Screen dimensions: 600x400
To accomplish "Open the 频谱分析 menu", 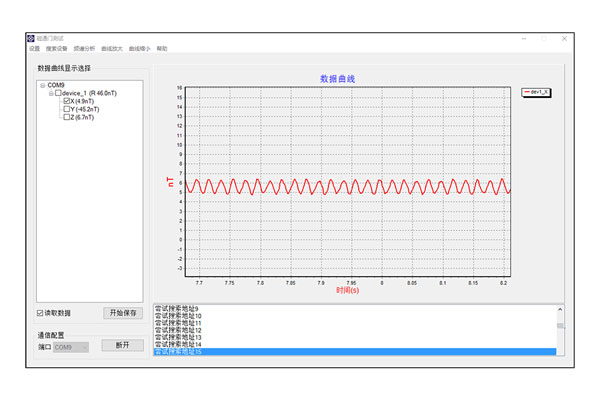I will 85,49.
